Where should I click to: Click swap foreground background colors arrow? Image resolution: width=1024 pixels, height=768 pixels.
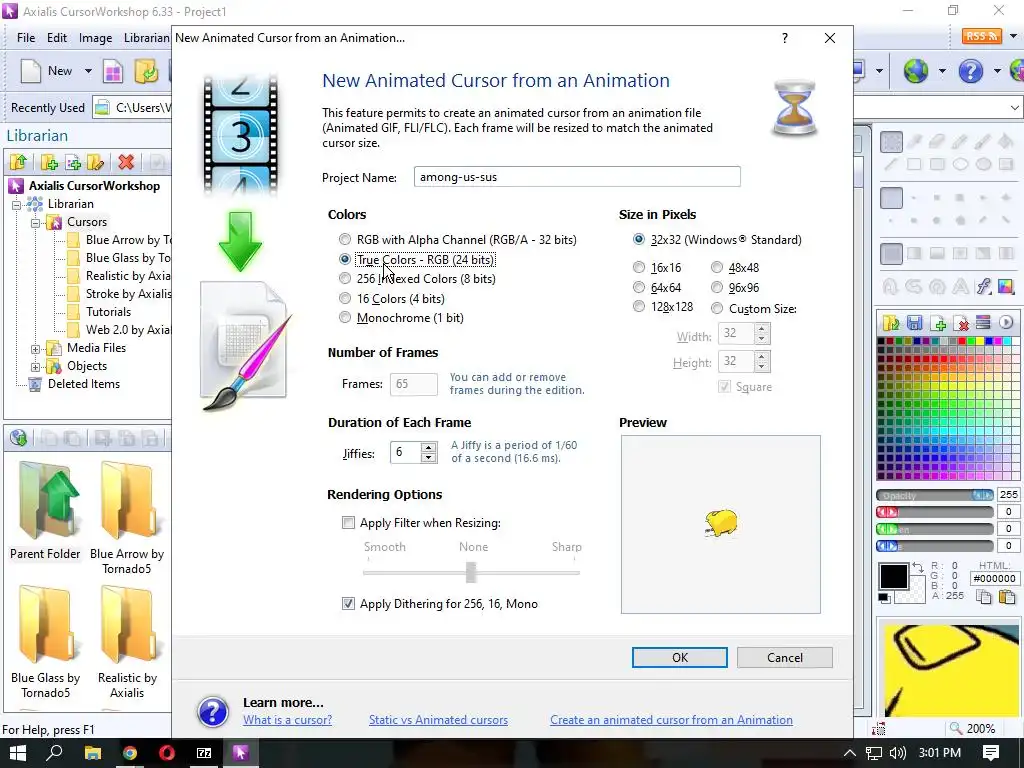click(x=918, y=568)
